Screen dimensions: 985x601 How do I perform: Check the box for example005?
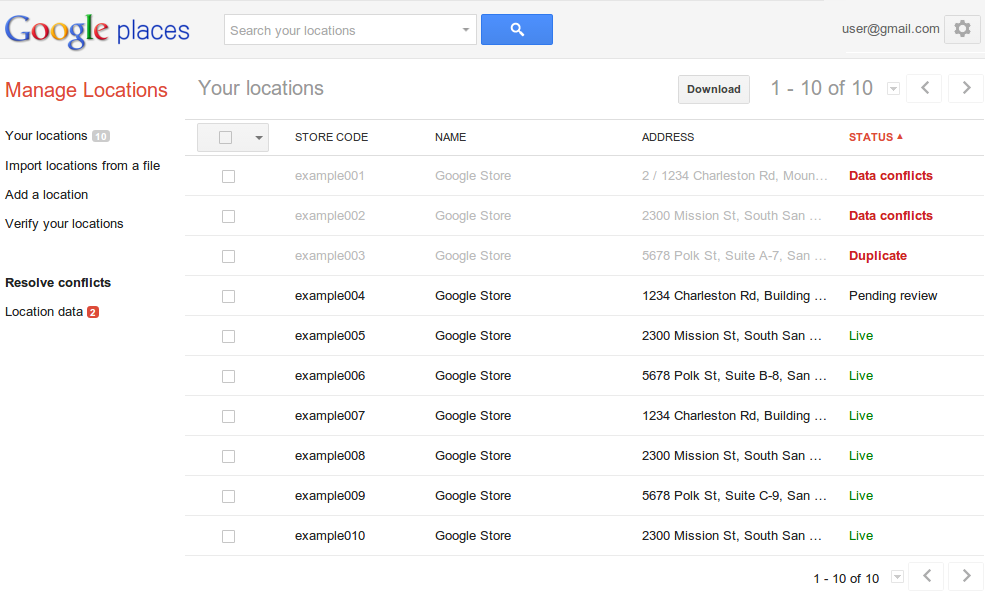pyautogui.click(x=229, y=337)
